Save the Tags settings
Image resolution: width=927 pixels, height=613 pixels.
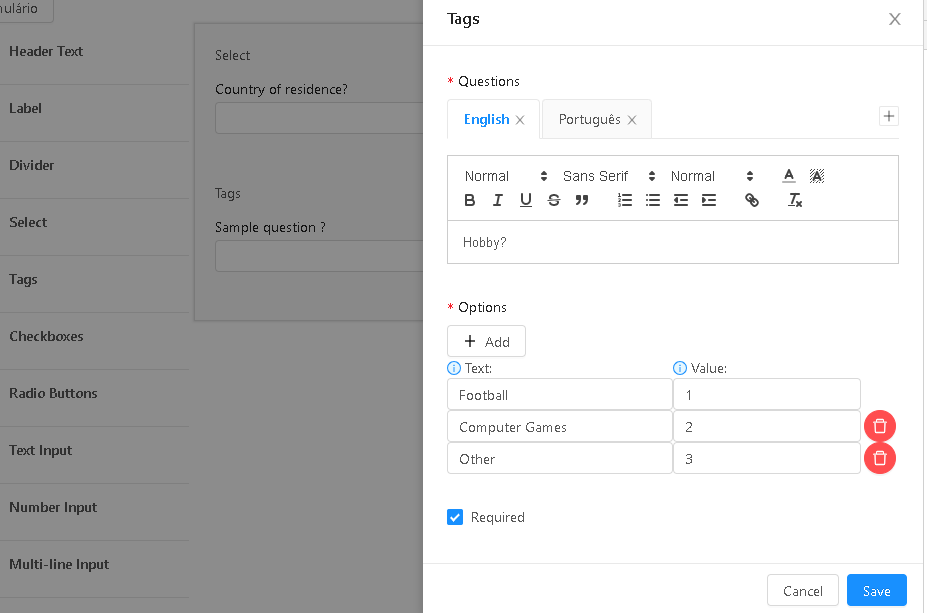(876, 591)
